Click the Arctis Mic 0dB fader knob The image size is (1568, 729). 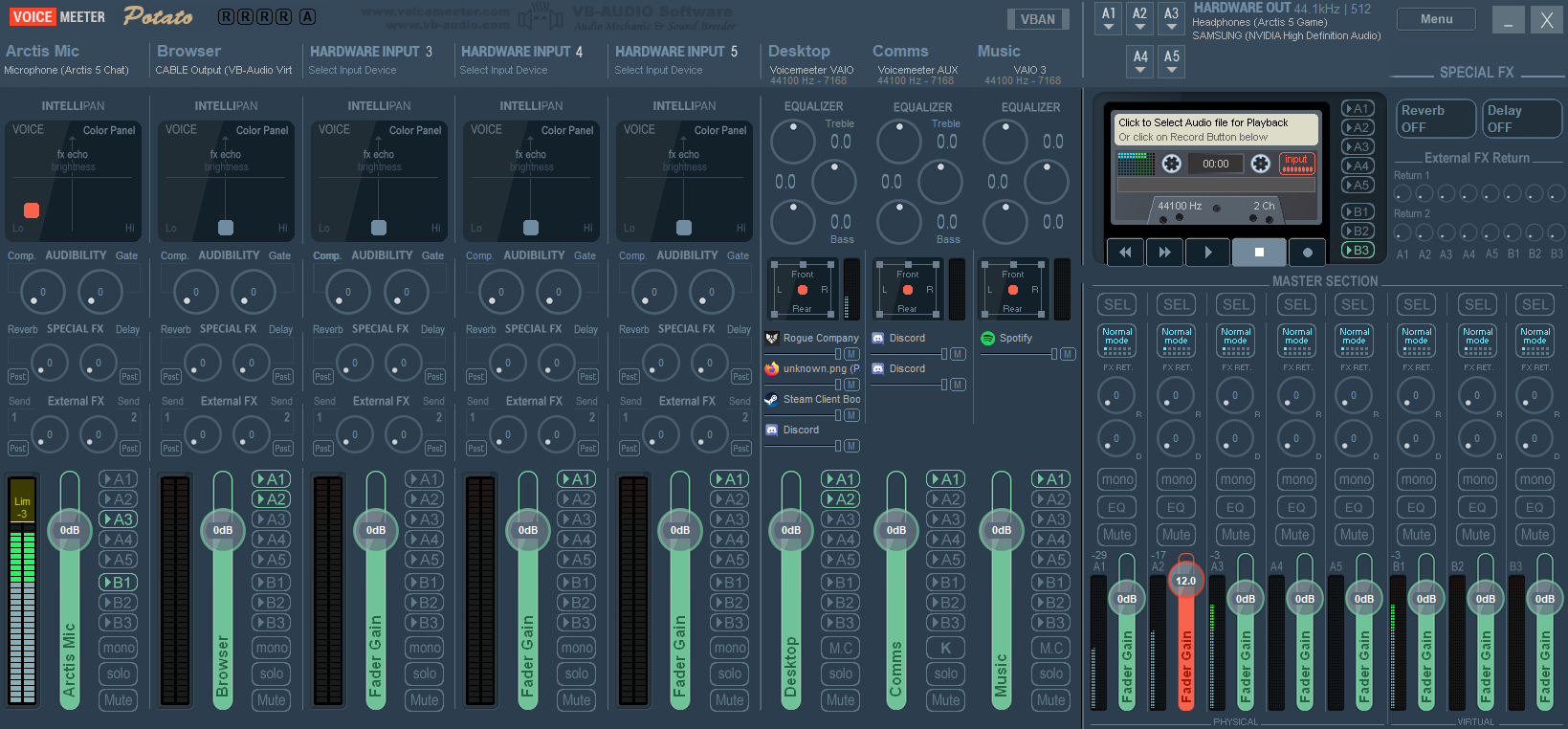70,530
